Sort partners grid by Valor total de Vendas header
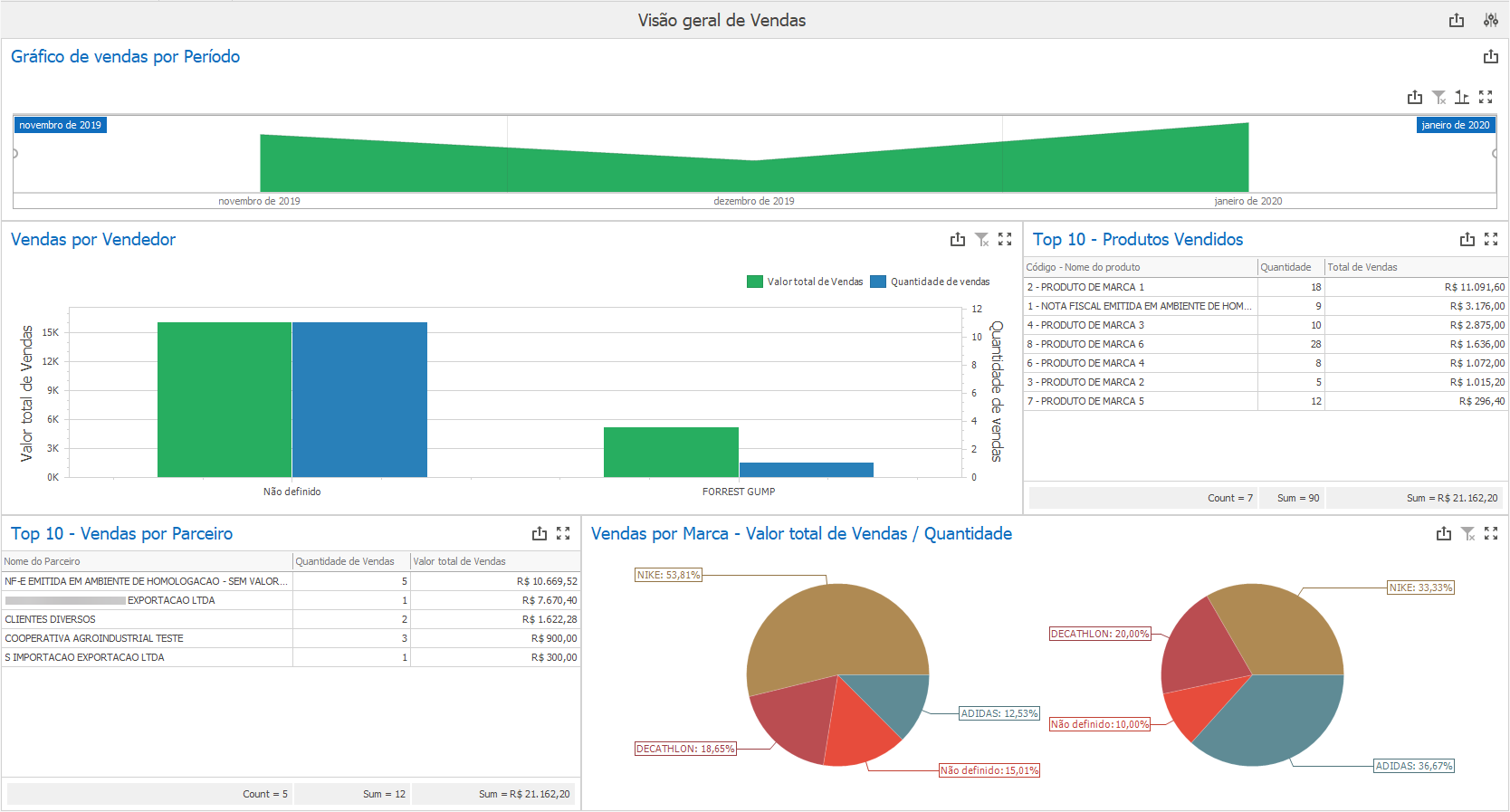Screen dimensions: 1510x812 pos(495,561)
